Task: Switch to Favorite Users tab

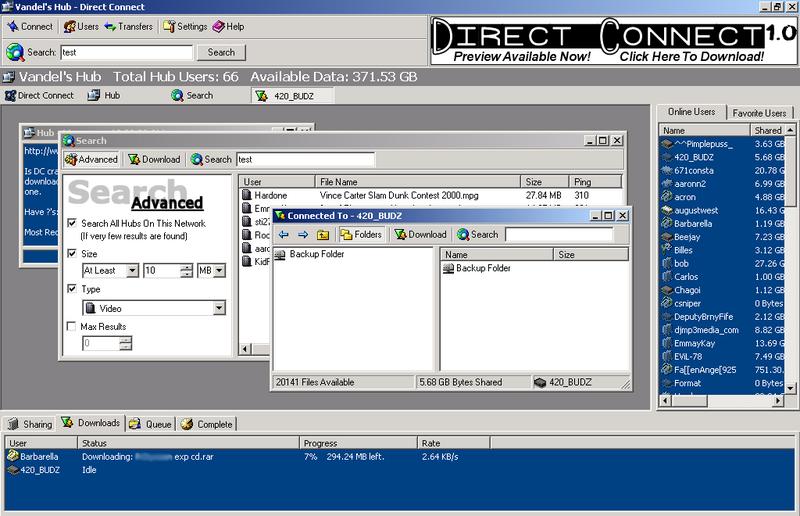Action: point(759,113)
